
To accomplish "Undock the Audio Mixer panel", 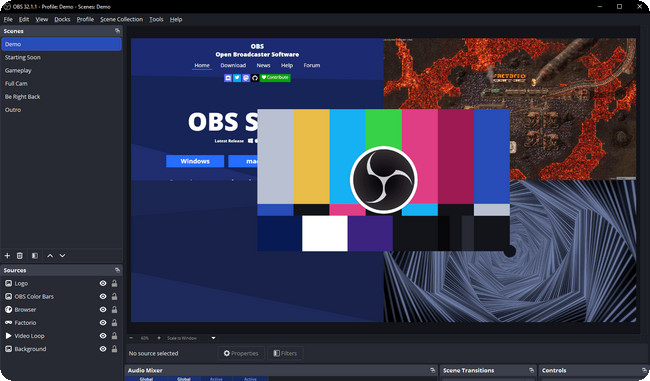I will [x=432, y=370].
